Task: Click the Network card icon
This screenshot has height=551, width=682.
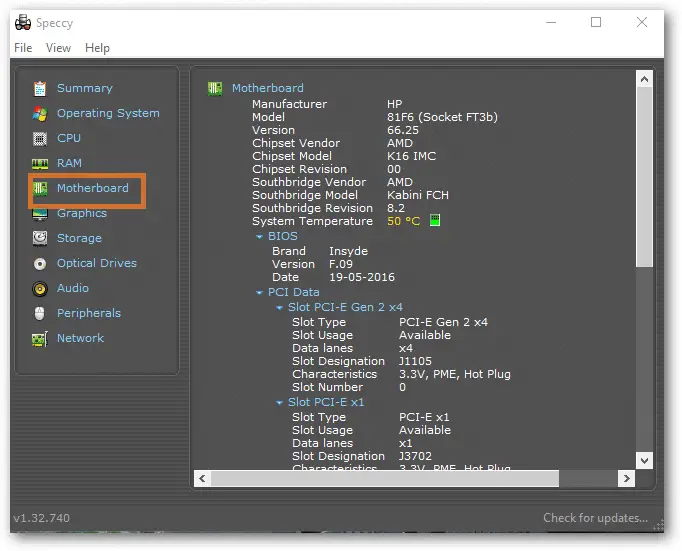Action: point(40,339)
